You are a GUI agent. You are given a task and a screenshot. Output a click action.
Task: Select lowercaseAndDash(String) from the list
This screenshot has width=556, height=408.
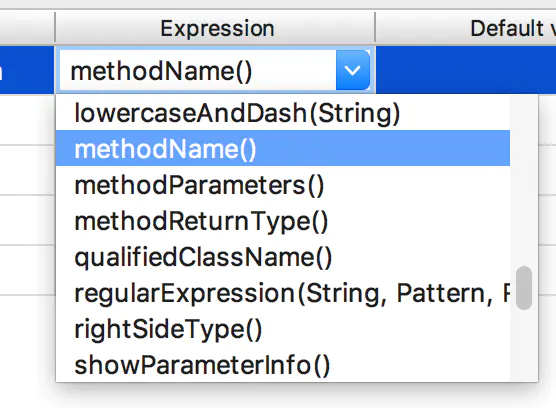pyautogui.click(x=283, y=113)
